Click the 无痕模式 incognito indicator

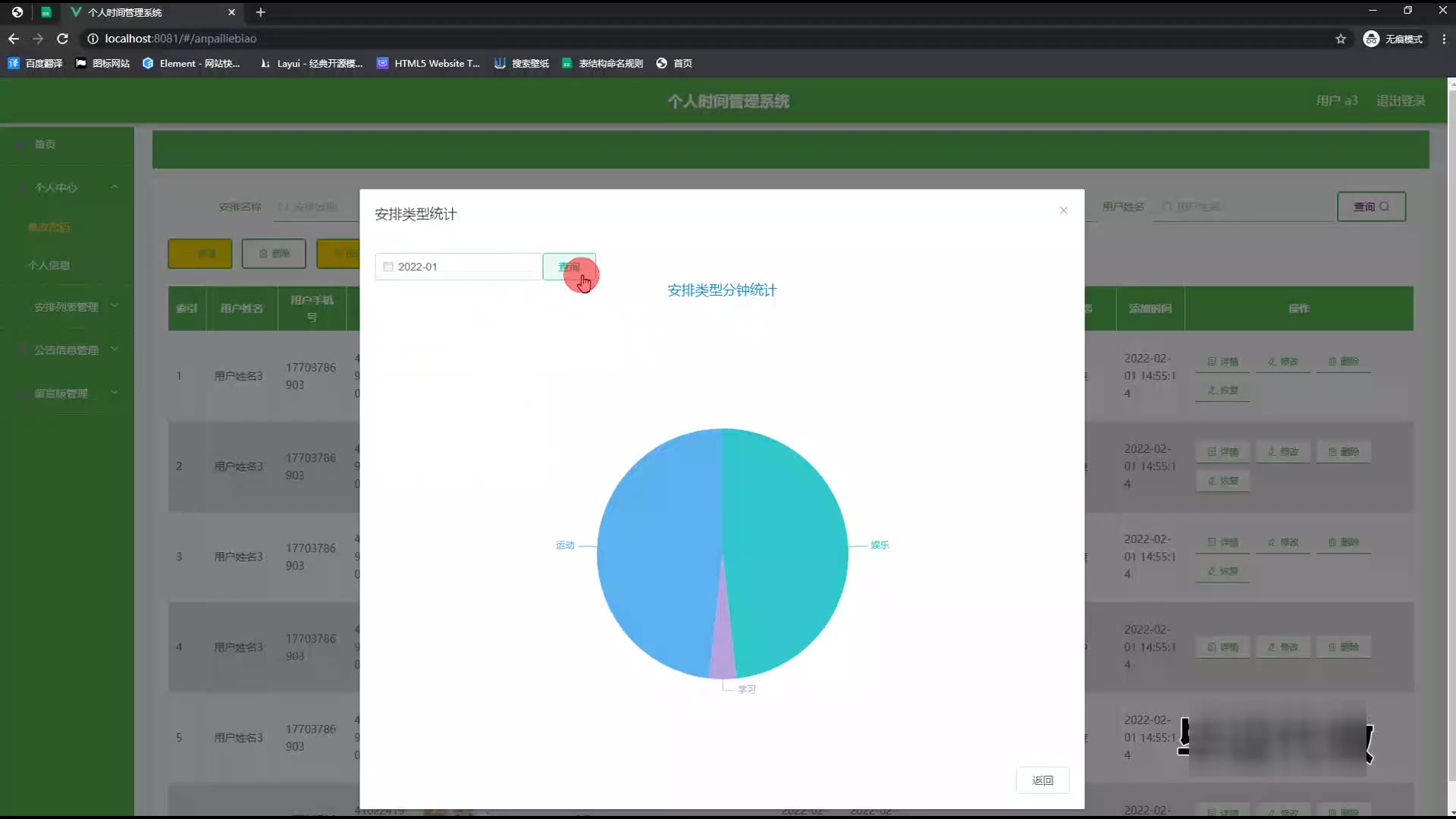pos(1393,39)
